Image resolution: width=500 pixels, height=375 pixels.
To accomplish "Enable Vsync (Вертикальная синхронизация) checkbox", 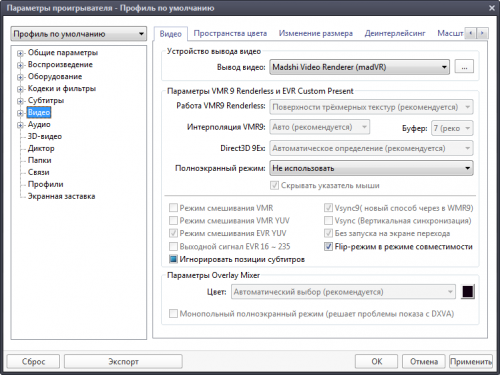I will [328, 221].
